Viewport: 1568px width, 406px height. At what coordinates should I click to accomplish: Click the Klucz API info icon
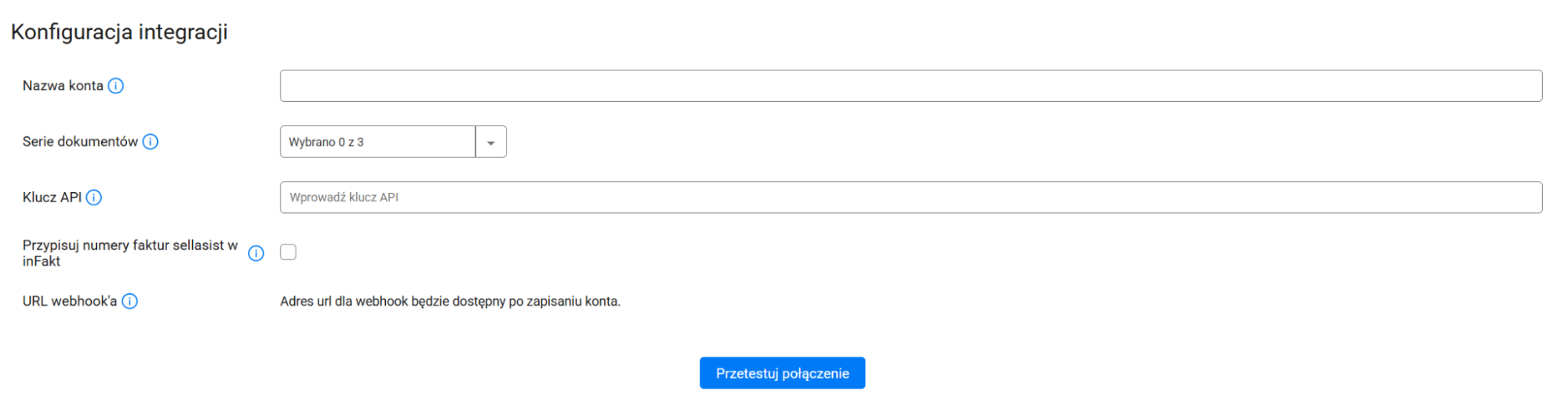point(93,198)
